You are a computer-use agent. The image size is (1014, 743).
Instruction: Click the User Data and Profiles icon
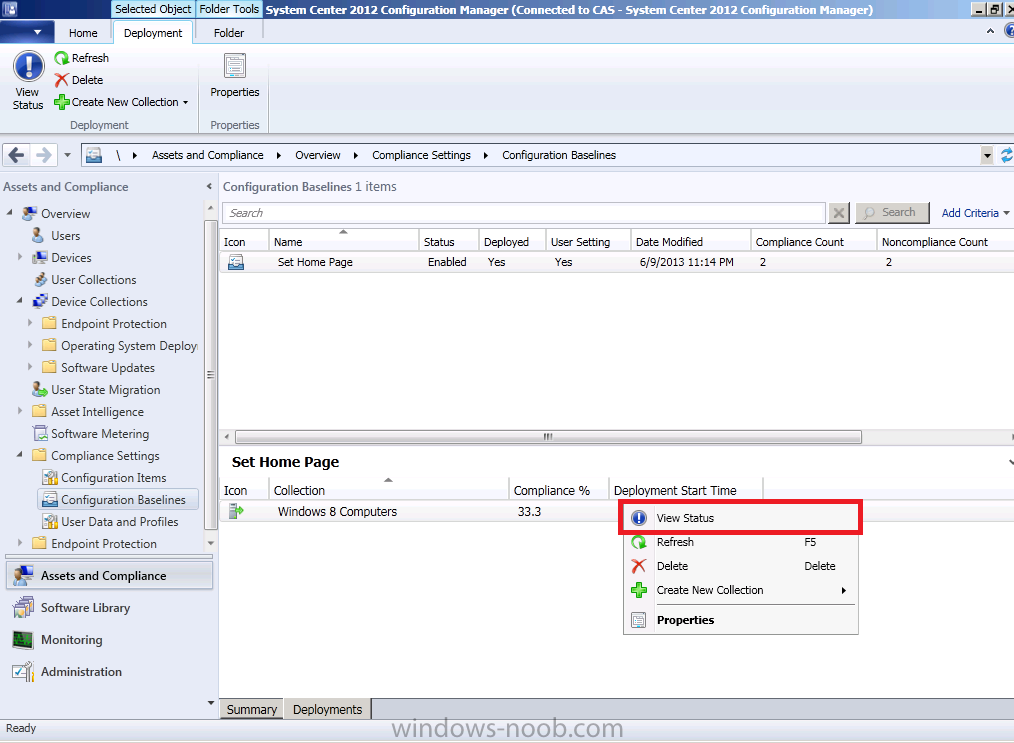click(x=50, y=521)
